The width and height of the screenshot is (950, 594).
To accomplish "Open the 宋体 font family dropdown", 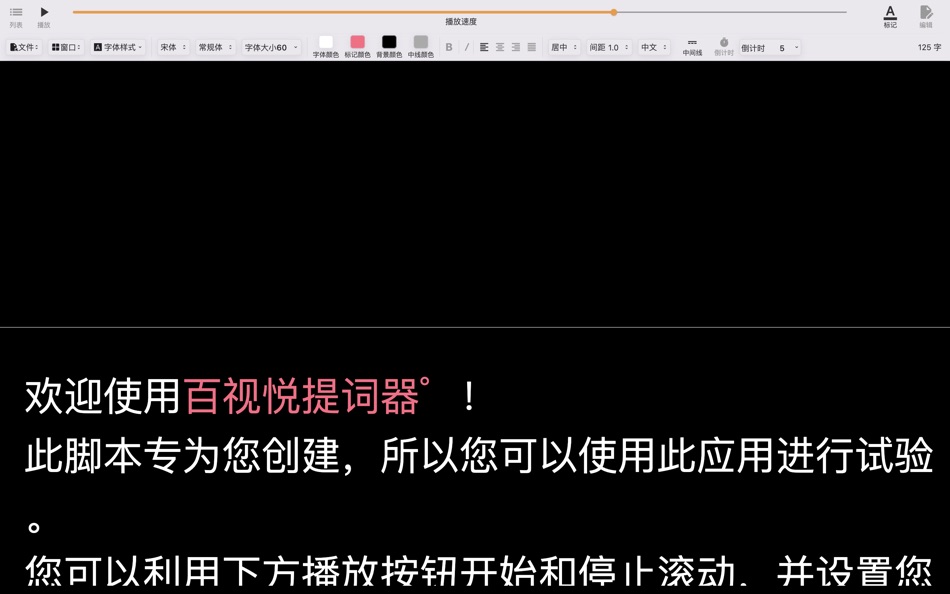I will 174,47.
